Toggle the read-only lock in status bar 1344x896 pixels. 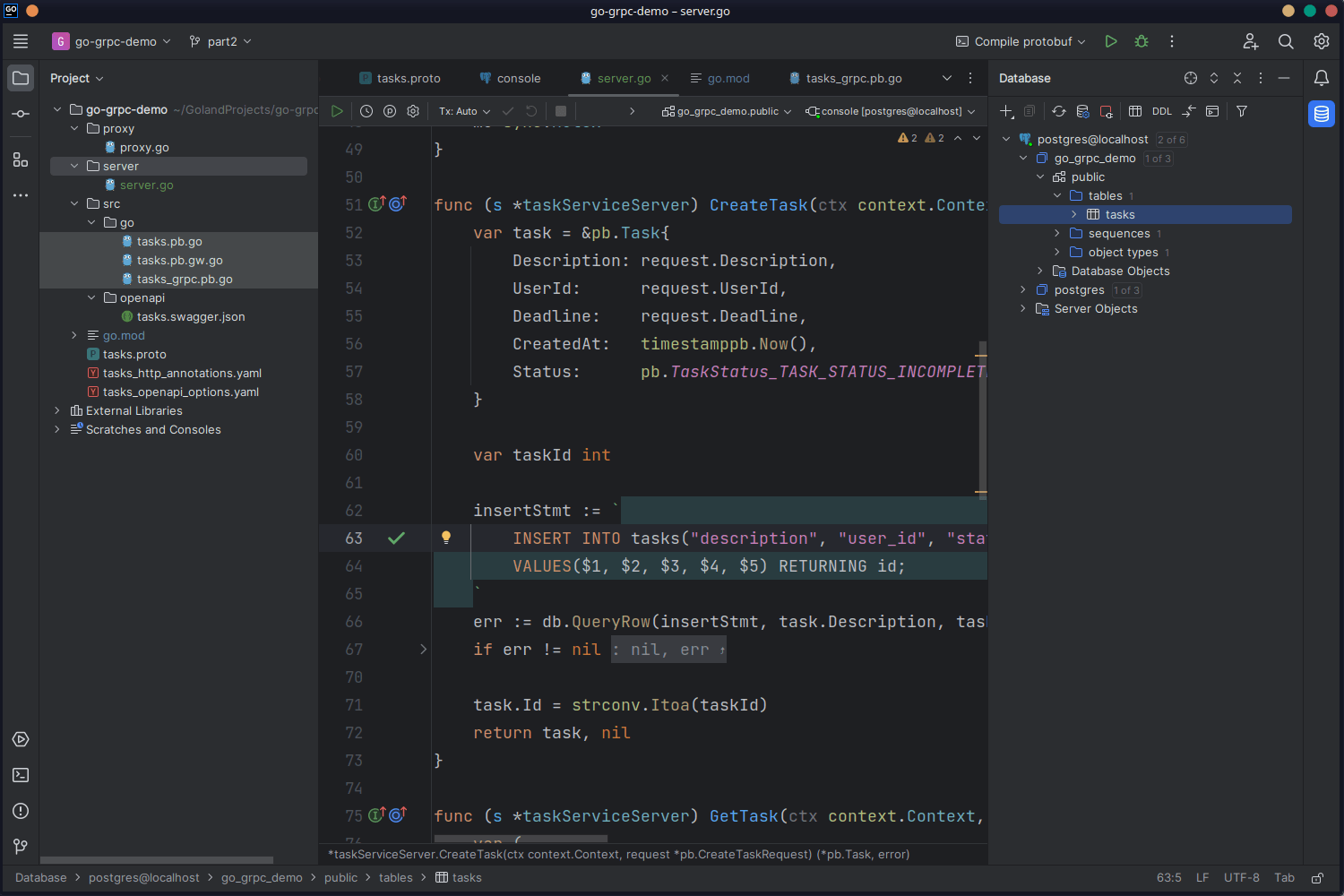point(1317,878)
